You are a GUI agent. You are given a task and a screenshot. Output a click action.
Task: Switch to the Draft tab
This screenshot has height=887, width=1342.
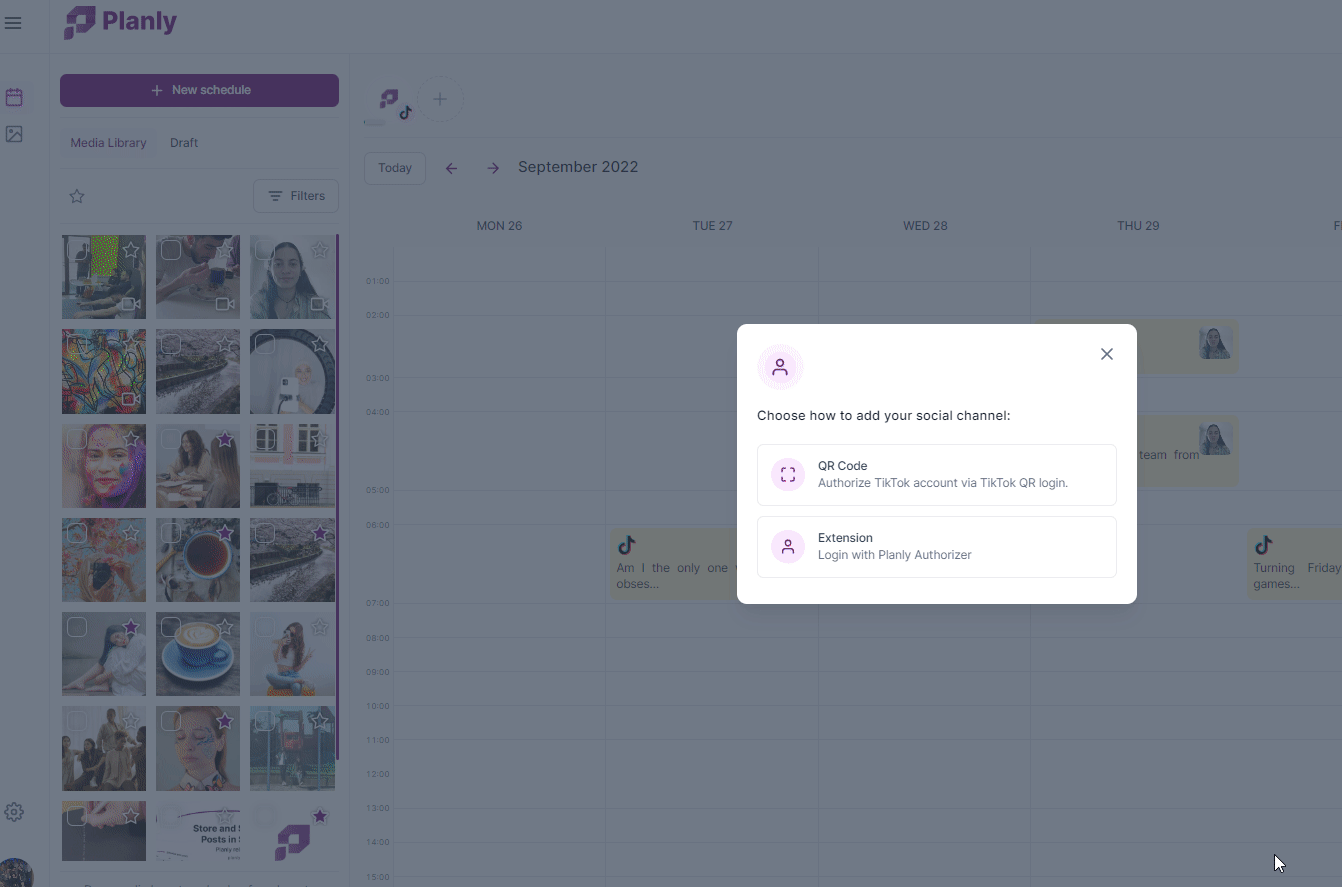point(184,143)
